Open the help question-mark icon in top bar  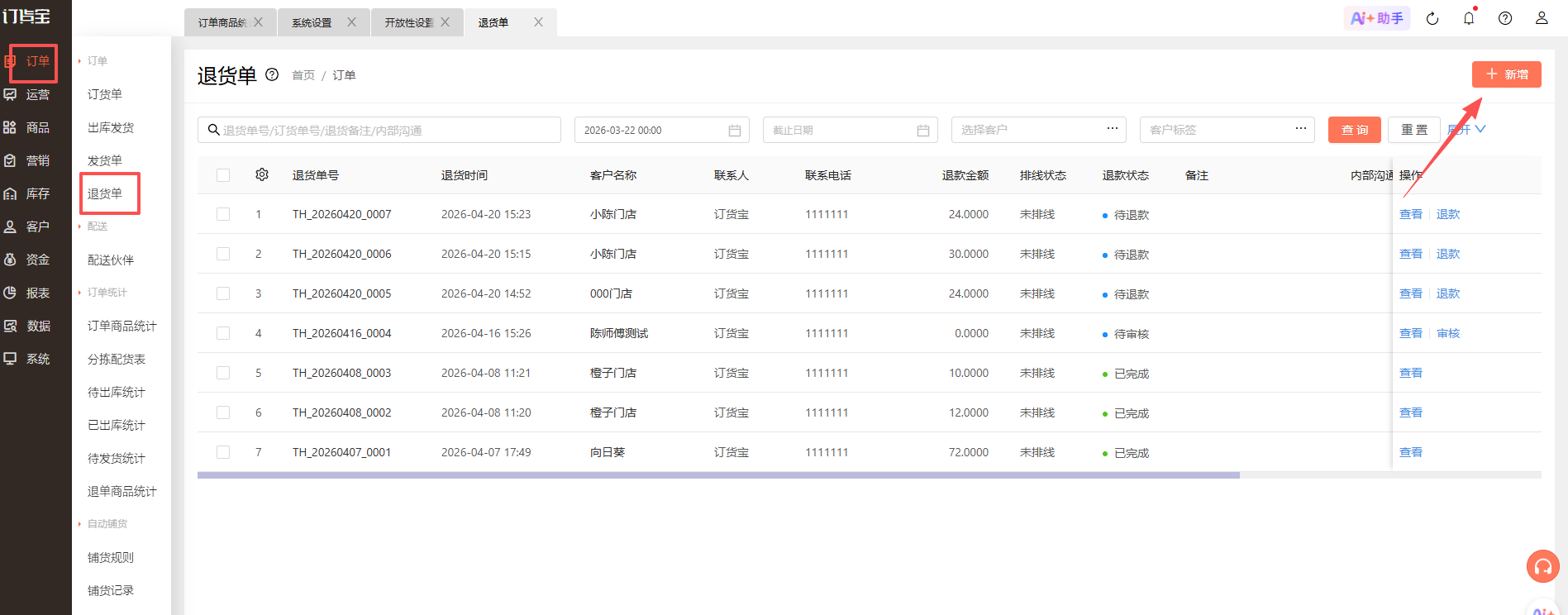tap(1505, 18)
